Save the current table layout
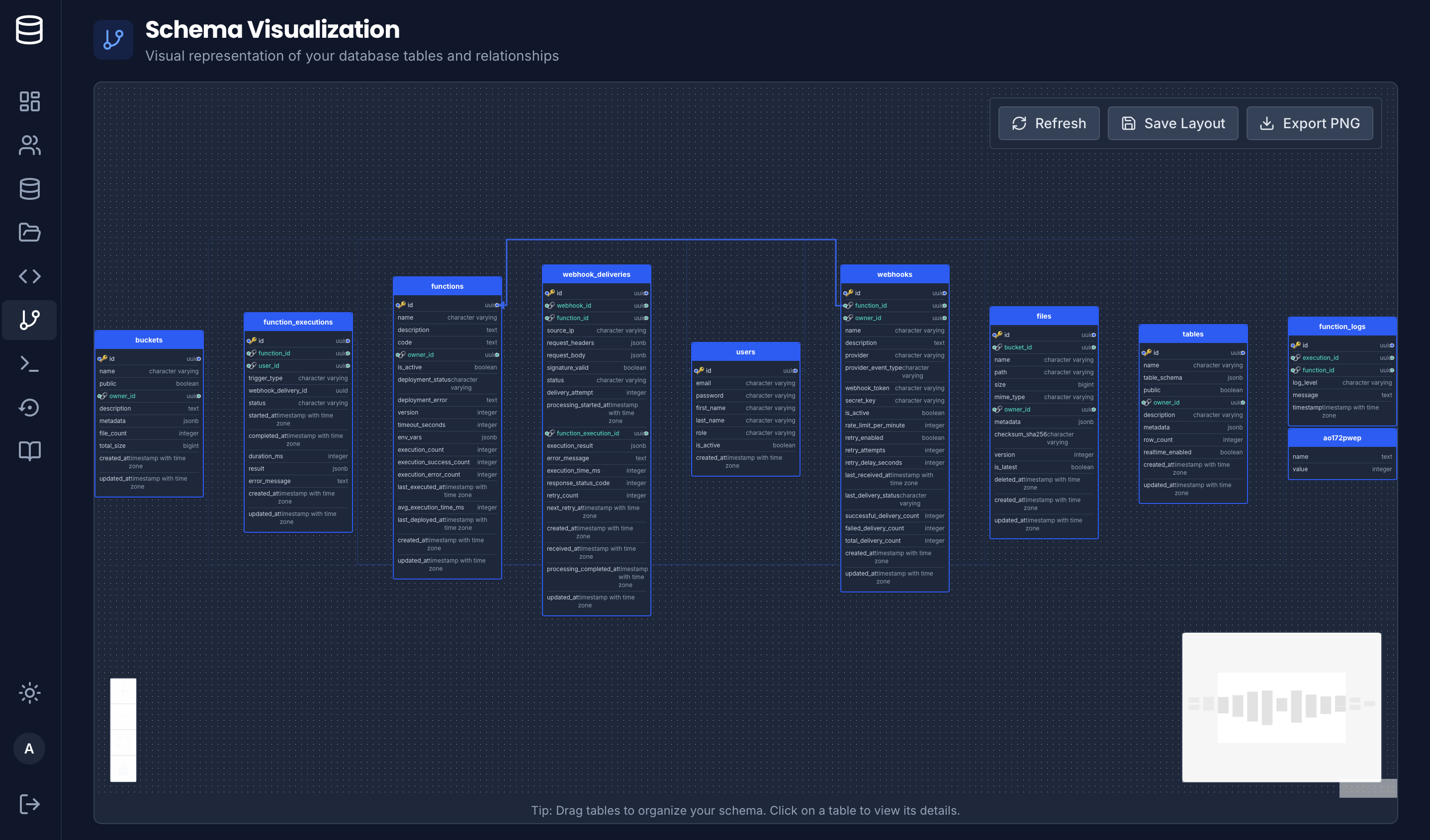 pyautogui.click(x=1172, y=123)
